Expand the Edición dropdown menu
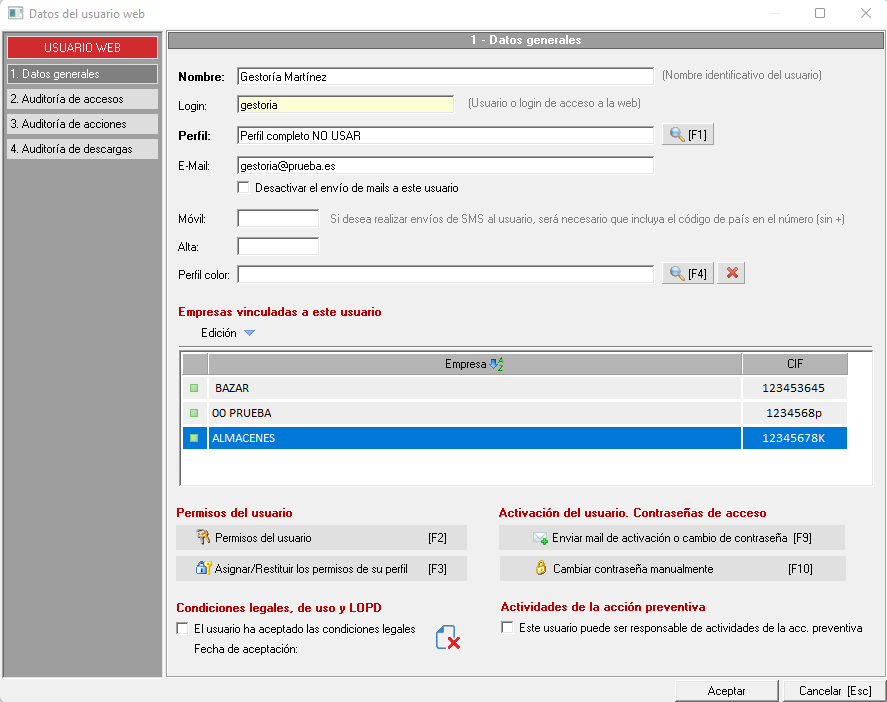The width and height of the screenshot is (887, 702). pos(249,334)
